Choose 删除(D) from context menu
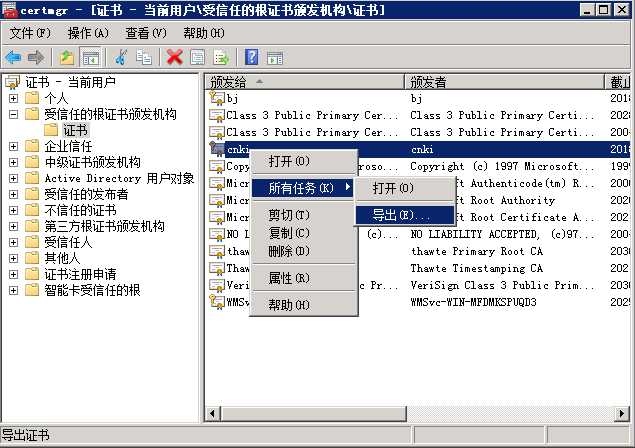 (x=304, y=252)
